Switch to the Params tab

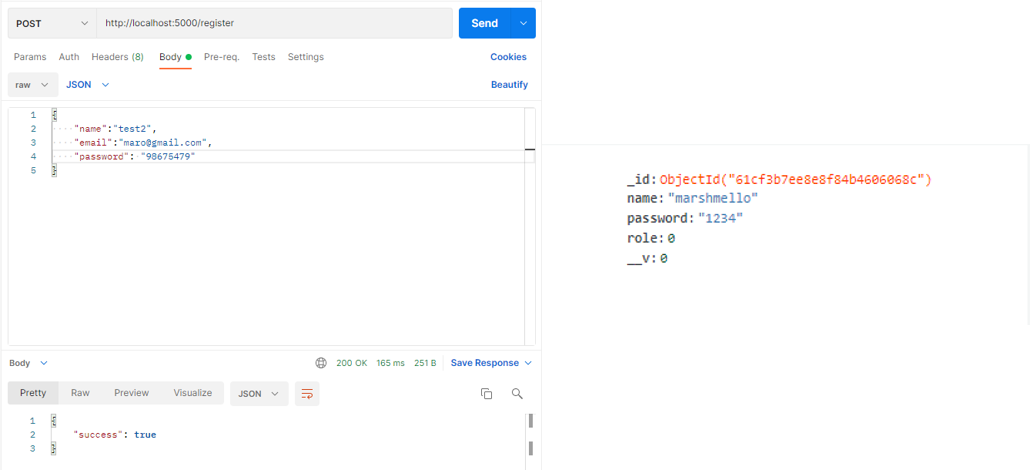[x=30, y=57]
